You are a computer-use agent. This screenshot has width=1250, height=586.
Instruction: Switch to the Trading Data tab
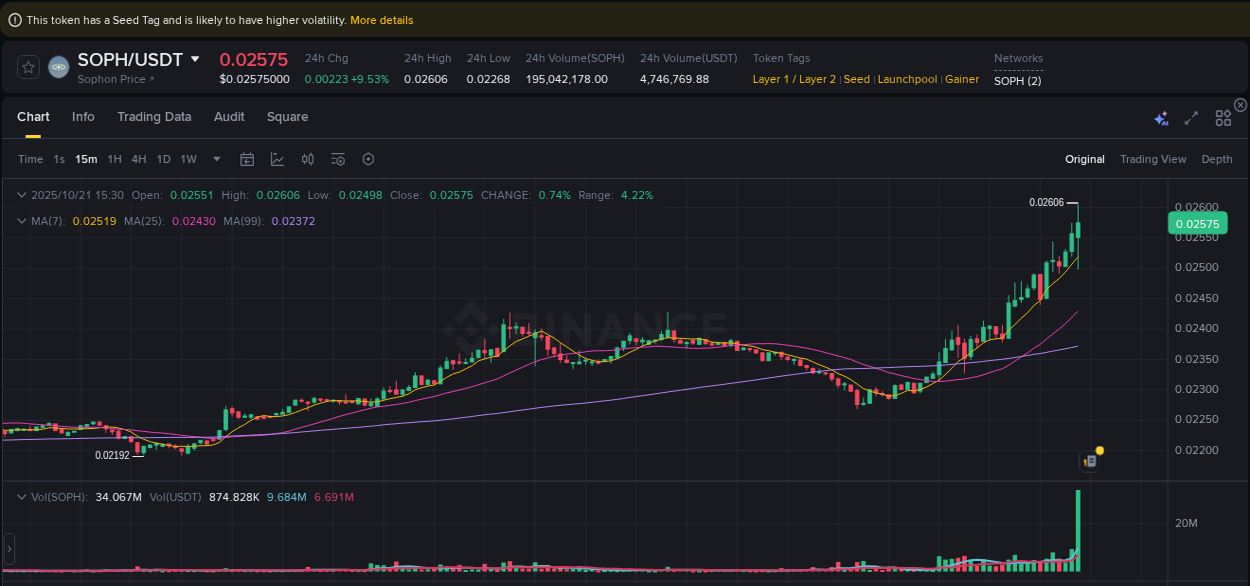coord(154,117)
